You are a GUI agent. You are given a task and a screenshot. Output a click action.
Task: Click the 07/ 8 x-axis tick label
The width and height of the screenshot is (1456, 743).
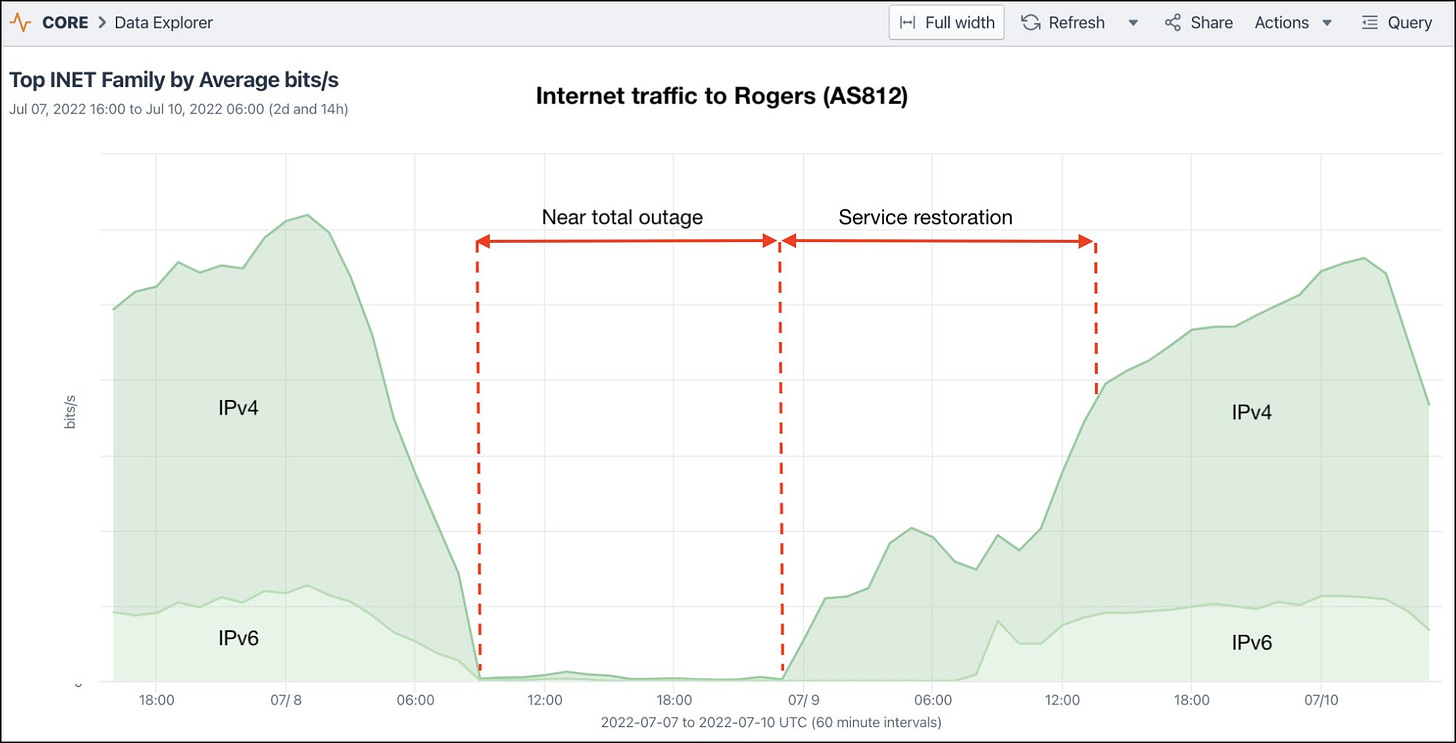(286, 700)
